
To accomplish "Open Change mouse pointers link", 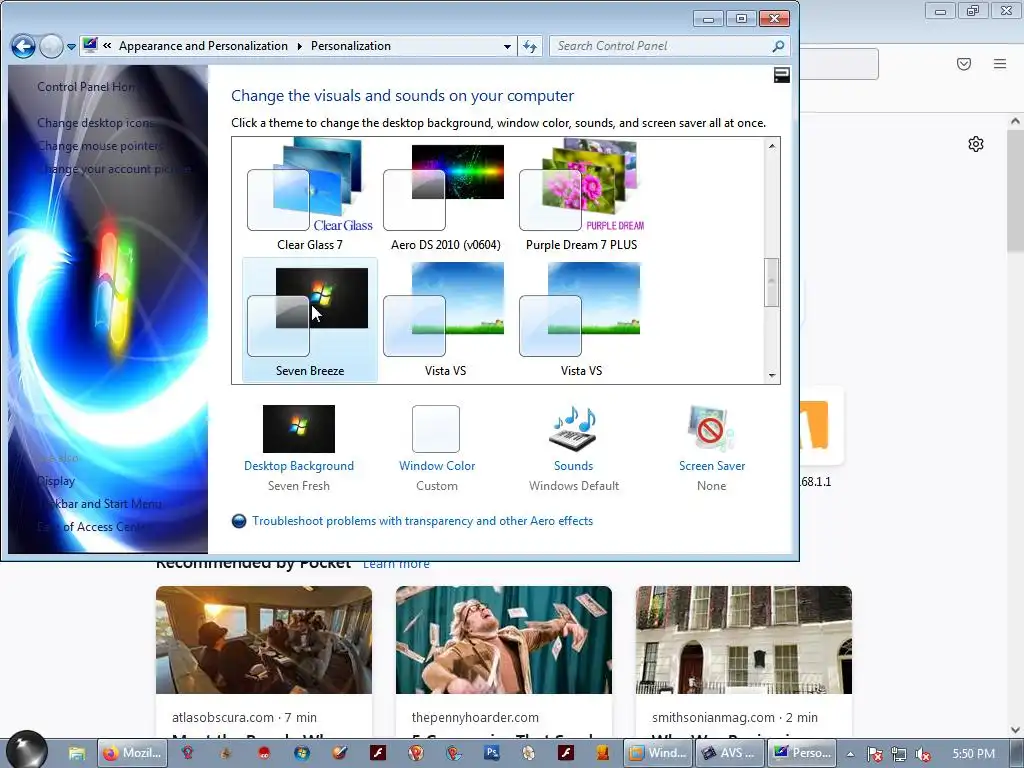I will 100,146.
